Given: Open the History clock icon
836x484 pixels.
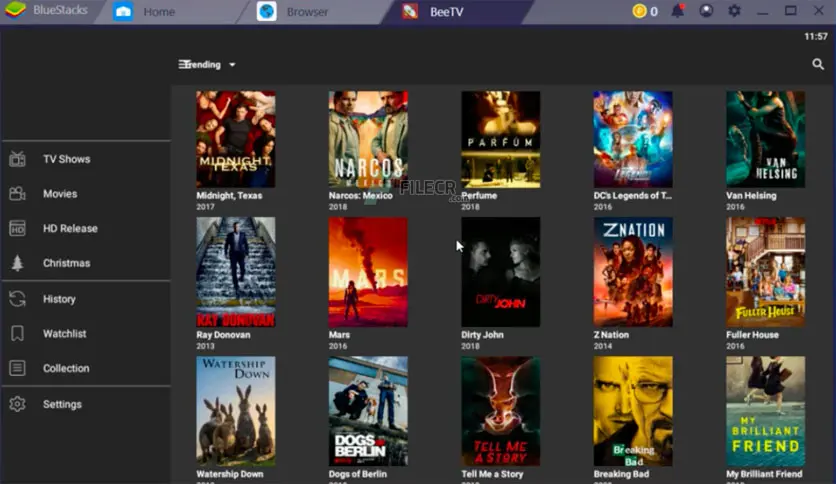Looking at the screenshot, I should [17, 299].
